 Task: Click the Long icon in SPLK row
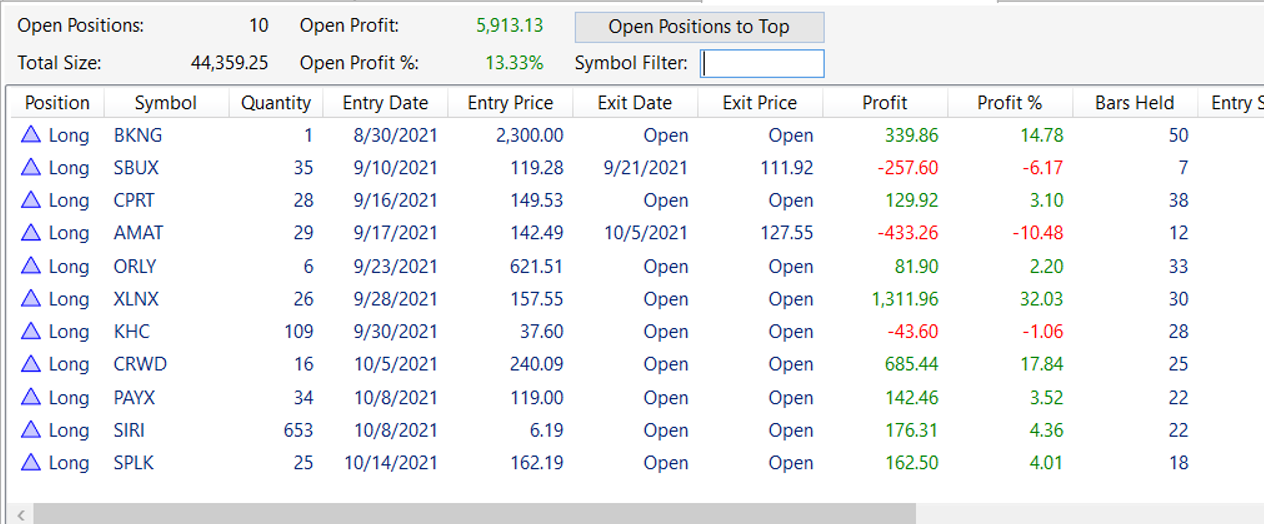coord(31,463)
